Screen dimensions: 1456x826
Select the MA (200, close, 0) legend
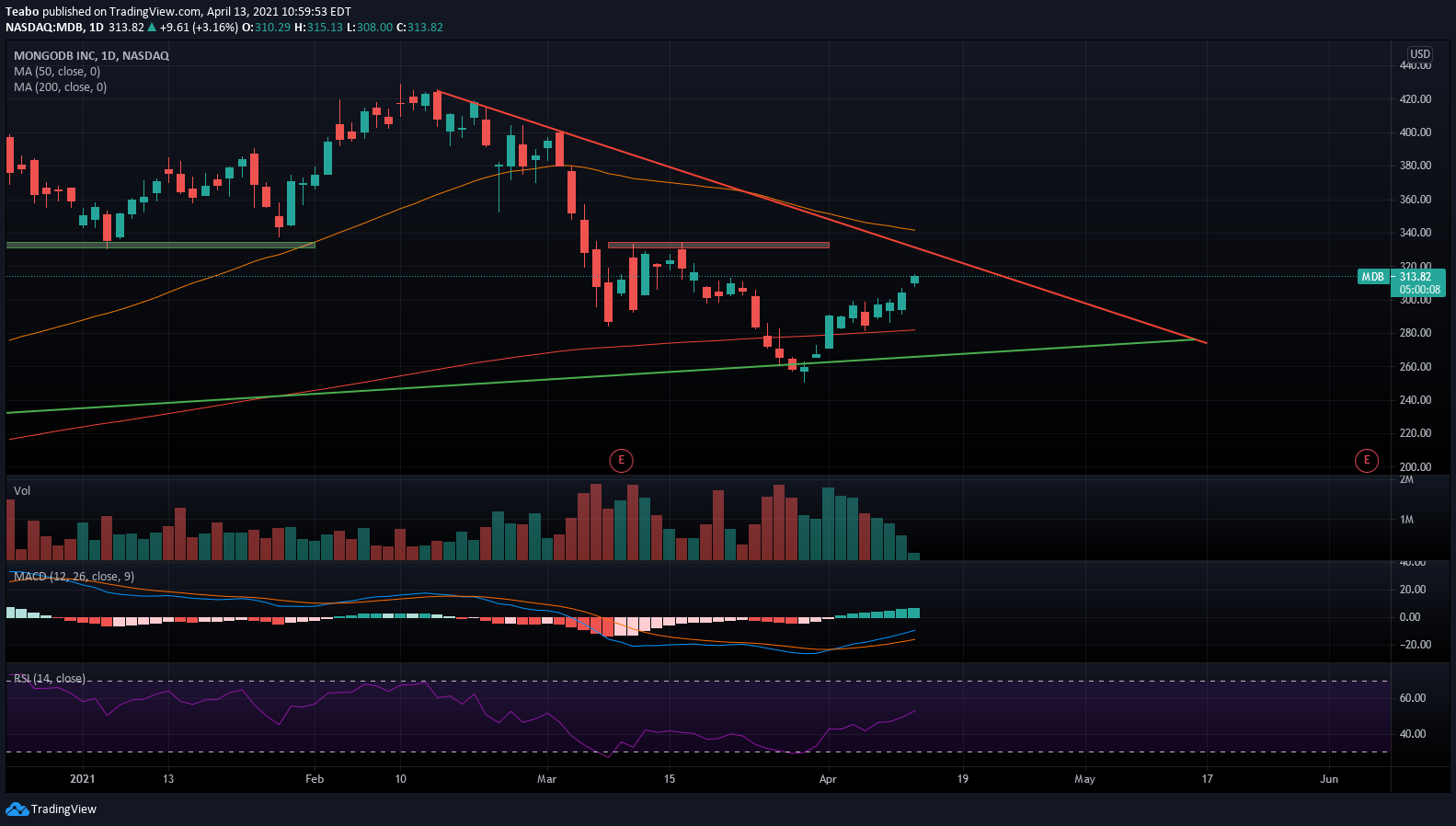coord(60,87)
